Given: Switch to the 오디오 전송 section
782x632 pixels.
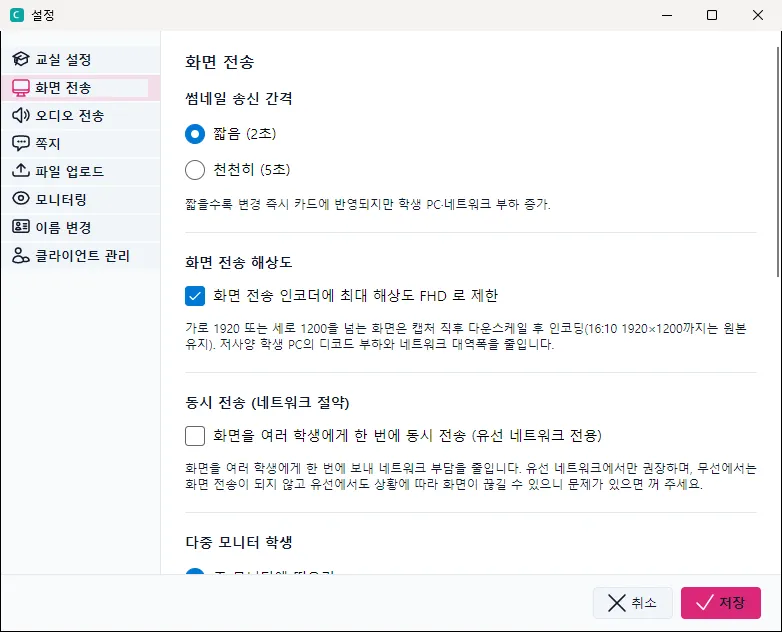Looking at the screenshot, I should pos(80,116).
